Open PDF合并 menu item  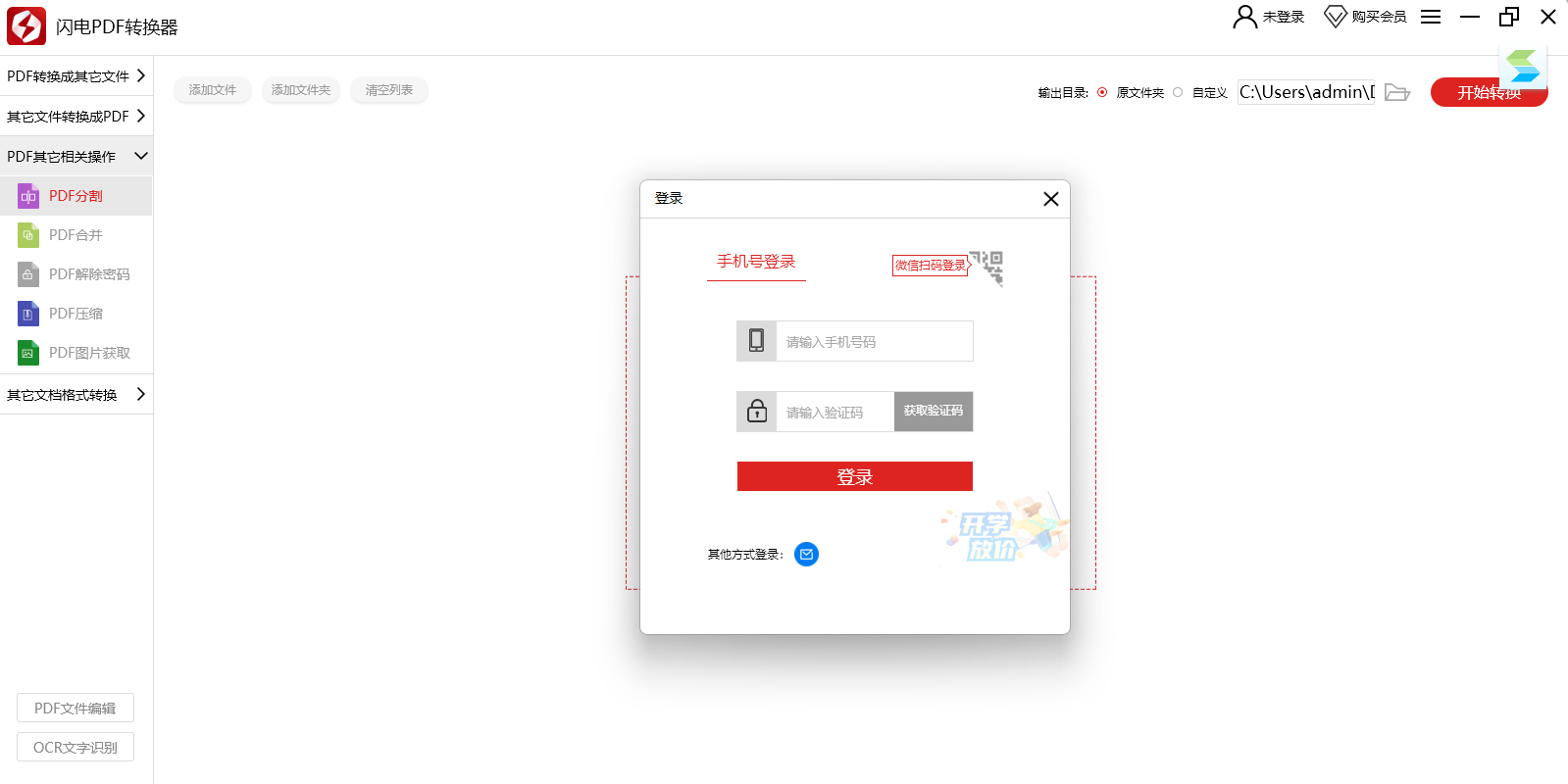[x=76, y=235]
